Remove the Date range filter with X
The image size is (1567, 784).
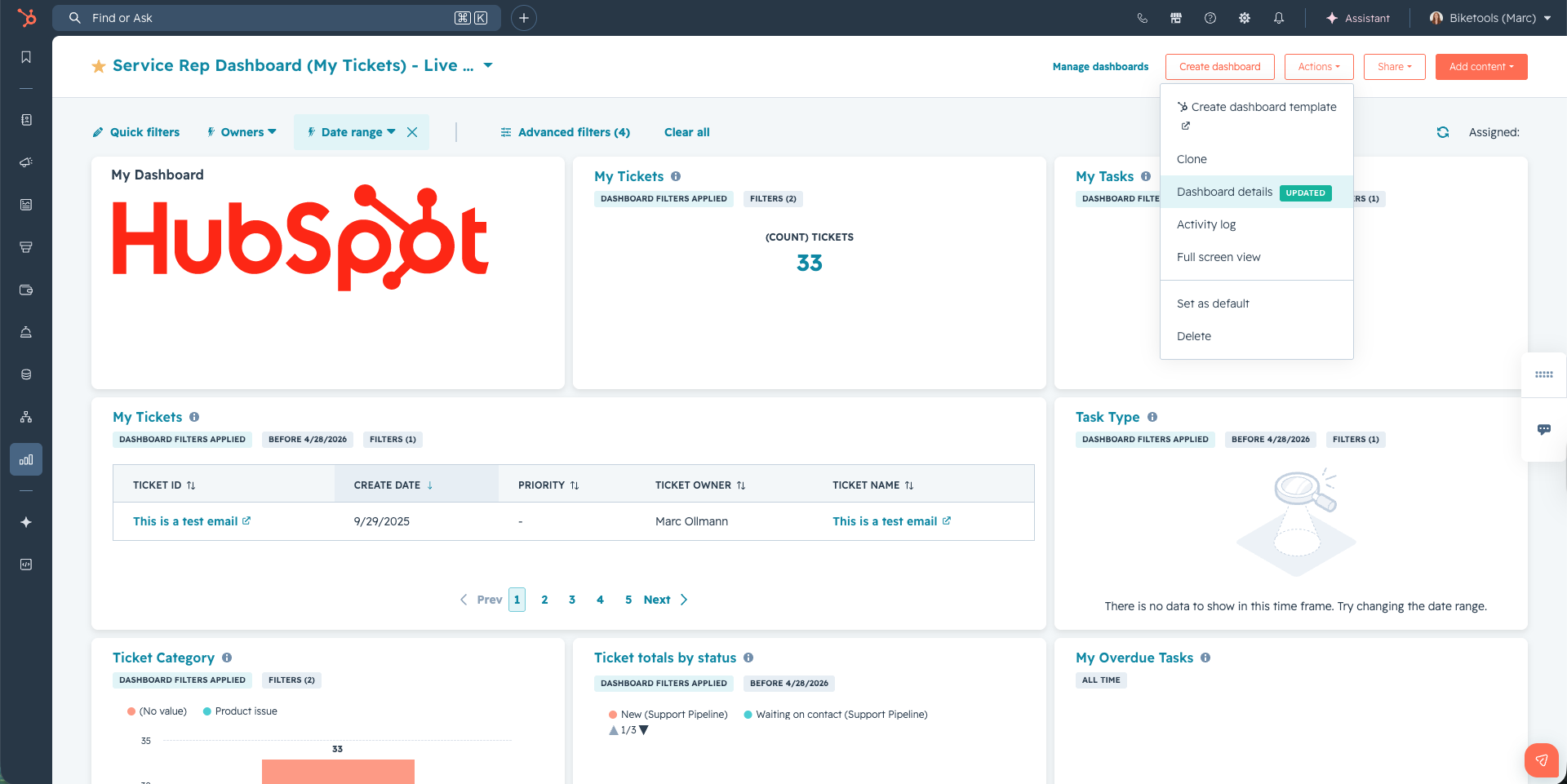(412, 132)
